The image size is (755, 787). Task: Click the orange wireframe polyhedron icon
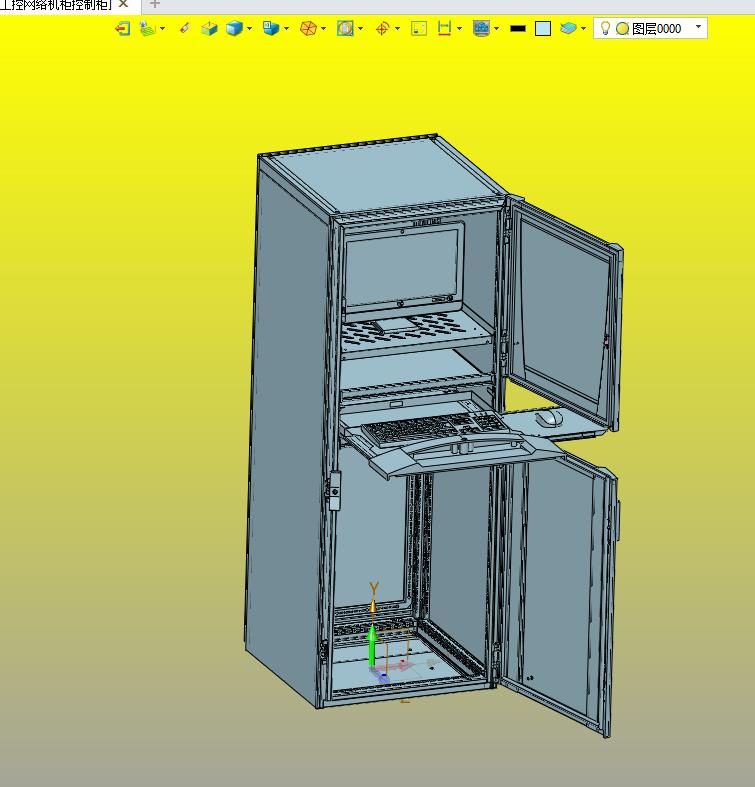pyautogui.click(x=308, y=28)
